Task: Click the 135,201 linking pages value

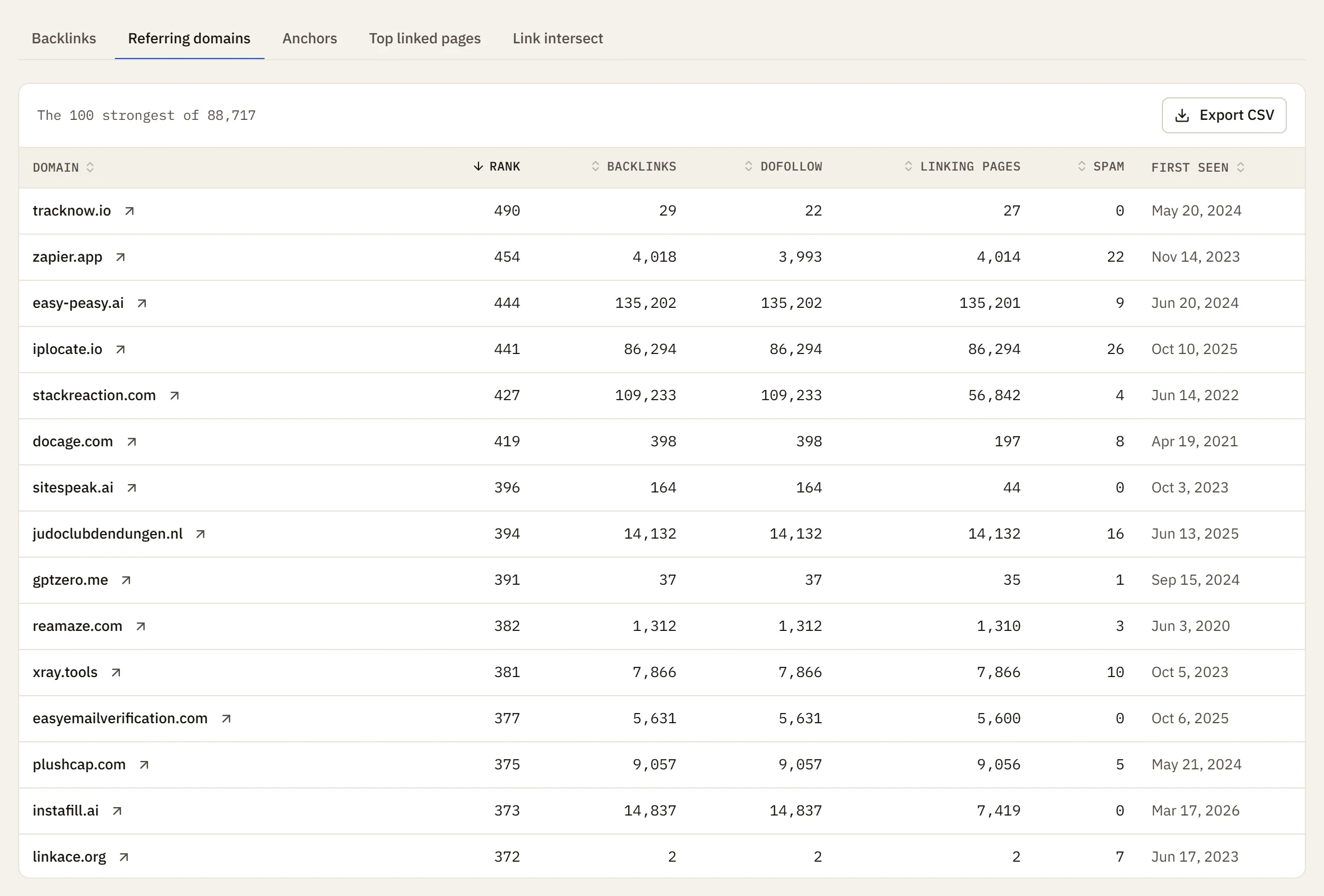Action: pos(990,303)
